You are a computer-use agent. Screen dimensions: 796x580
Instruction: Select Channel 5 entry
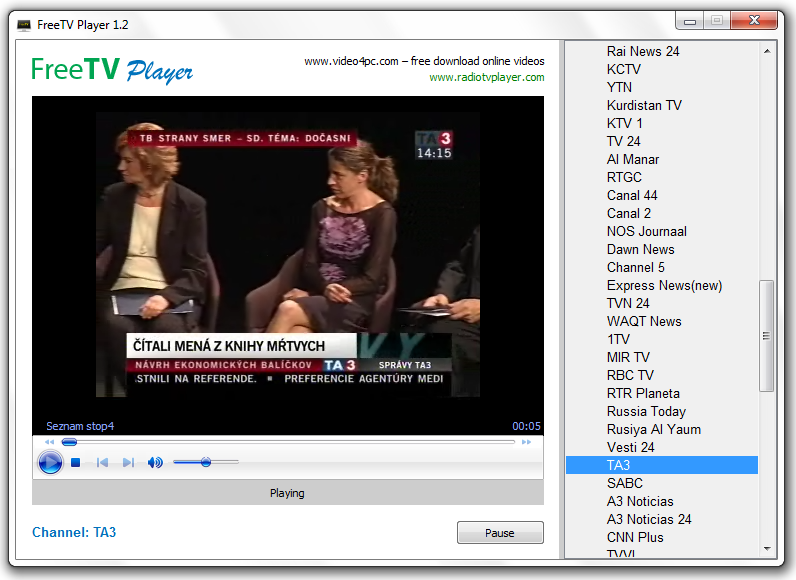pyautogui.click(x=661, y=267)
